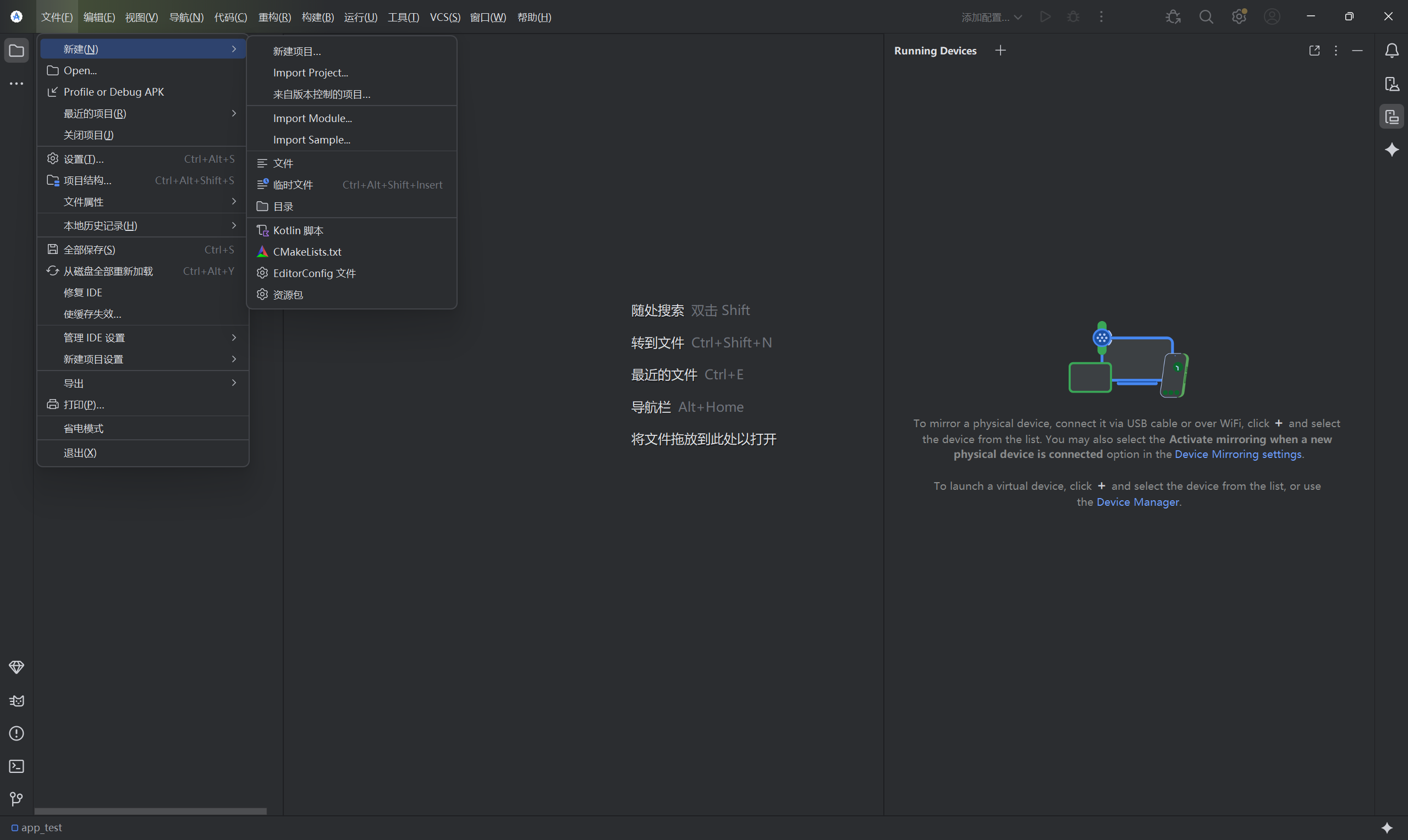Screen dimensions: 1408x840
Task: Open the Project tool window folder icon
Action: [x=16, y=51]
